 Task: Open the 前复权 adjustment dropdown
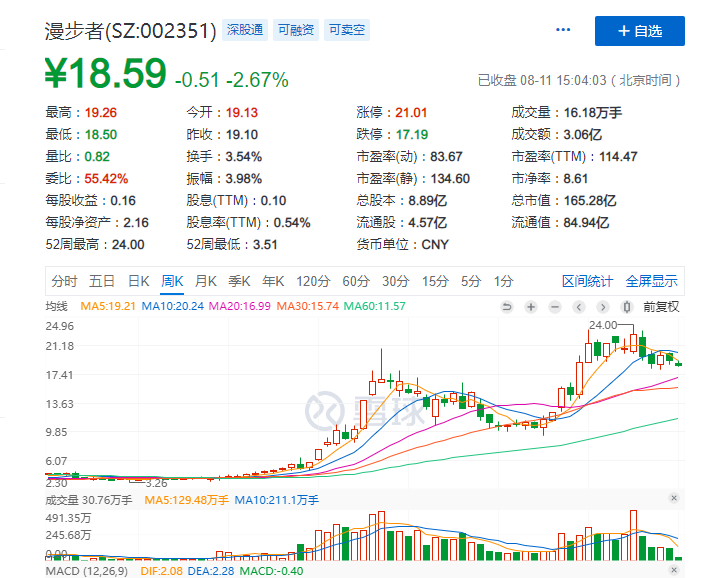[661, 307]
